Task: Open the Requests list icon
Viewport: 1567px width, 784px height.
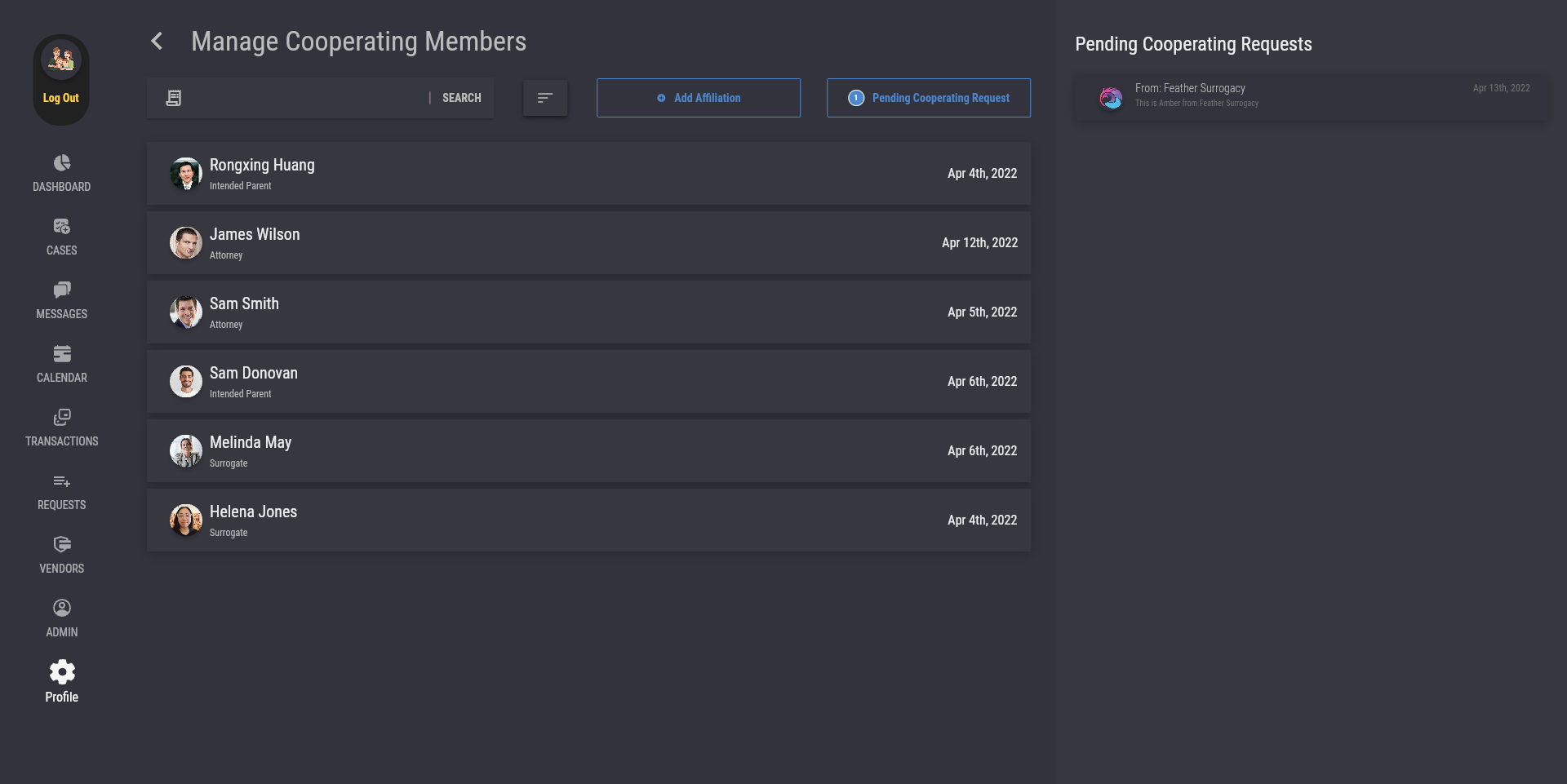Action: (62, 481)
